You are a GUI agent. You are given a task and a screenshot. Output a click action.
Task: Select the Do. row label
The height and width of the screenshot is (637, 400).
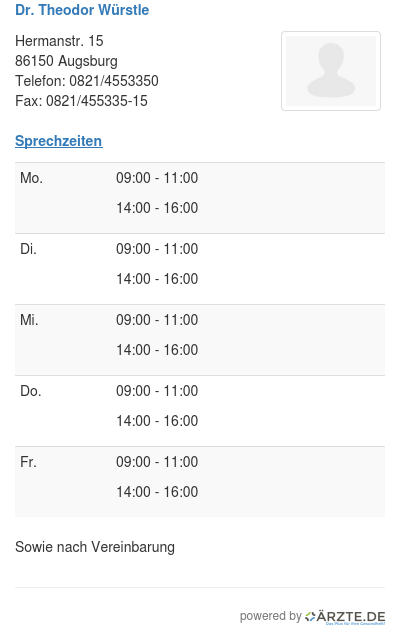tap(31, 391)
